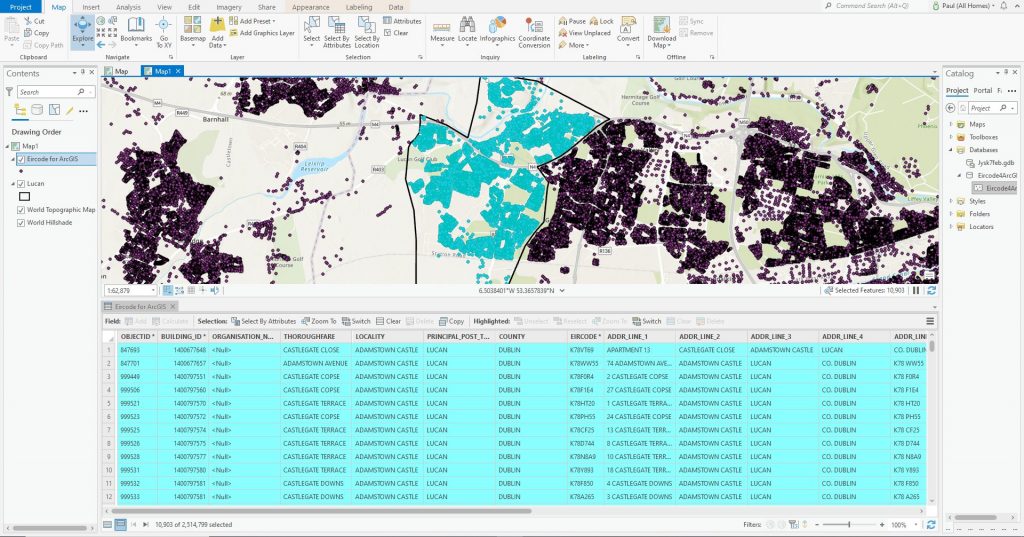Toggle Eircode for ArcGIS layer visibility

click(x=22, y=159)
